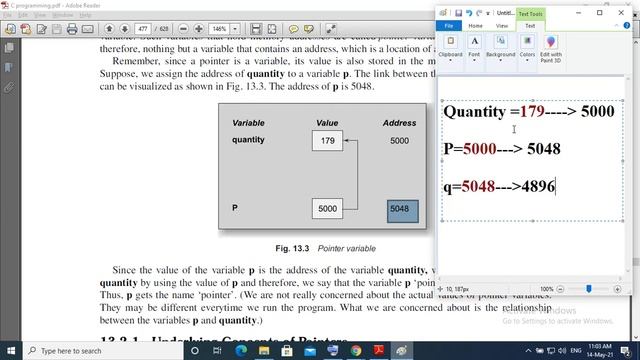The height and width of the screenshot is (360, 640).
Task: Show hidden system tray icons chevron
Action: [x=528, y=351]
